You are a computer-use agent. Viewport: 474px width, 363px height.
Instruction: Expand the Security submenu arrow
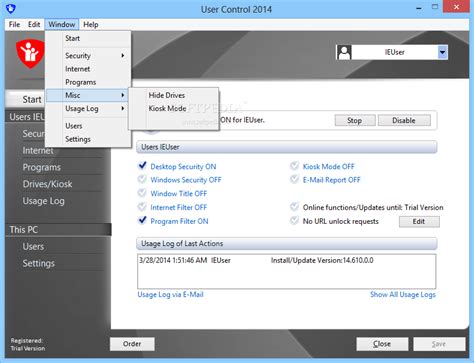point(123,56)
